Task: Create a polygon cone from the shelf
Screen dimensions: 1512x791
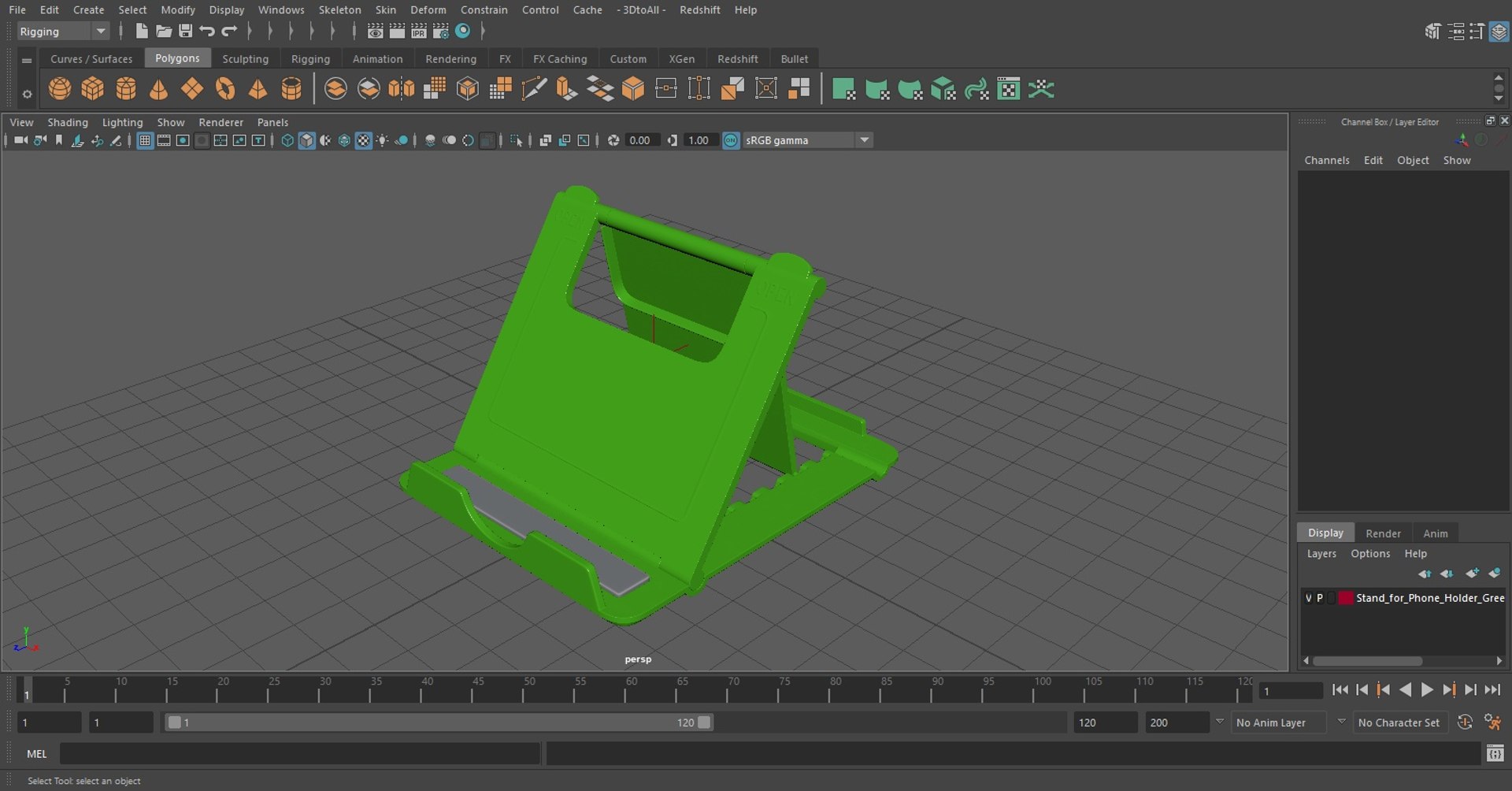Action: click(x=159, y=89)
